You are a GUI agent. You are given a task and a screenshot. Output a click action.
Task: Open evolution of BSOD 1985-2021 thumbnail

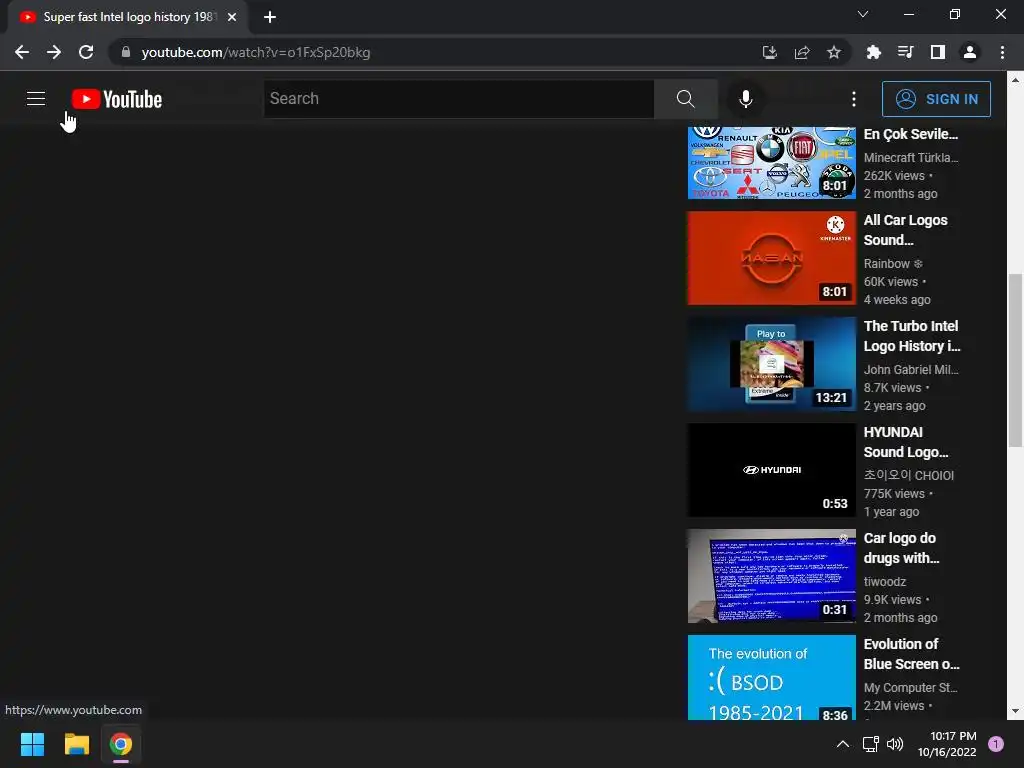pyautogui.click(x=771, y=677)
